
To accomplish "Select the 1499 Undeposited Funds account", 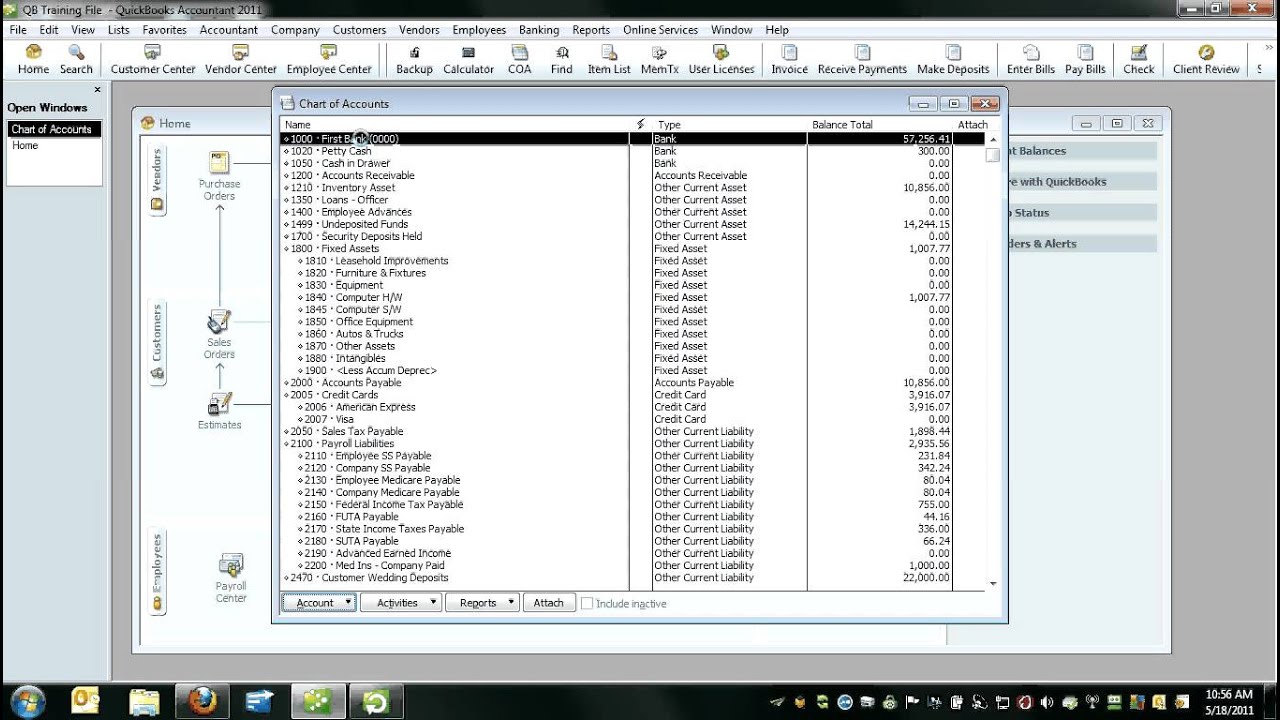I will pos(616,224).
